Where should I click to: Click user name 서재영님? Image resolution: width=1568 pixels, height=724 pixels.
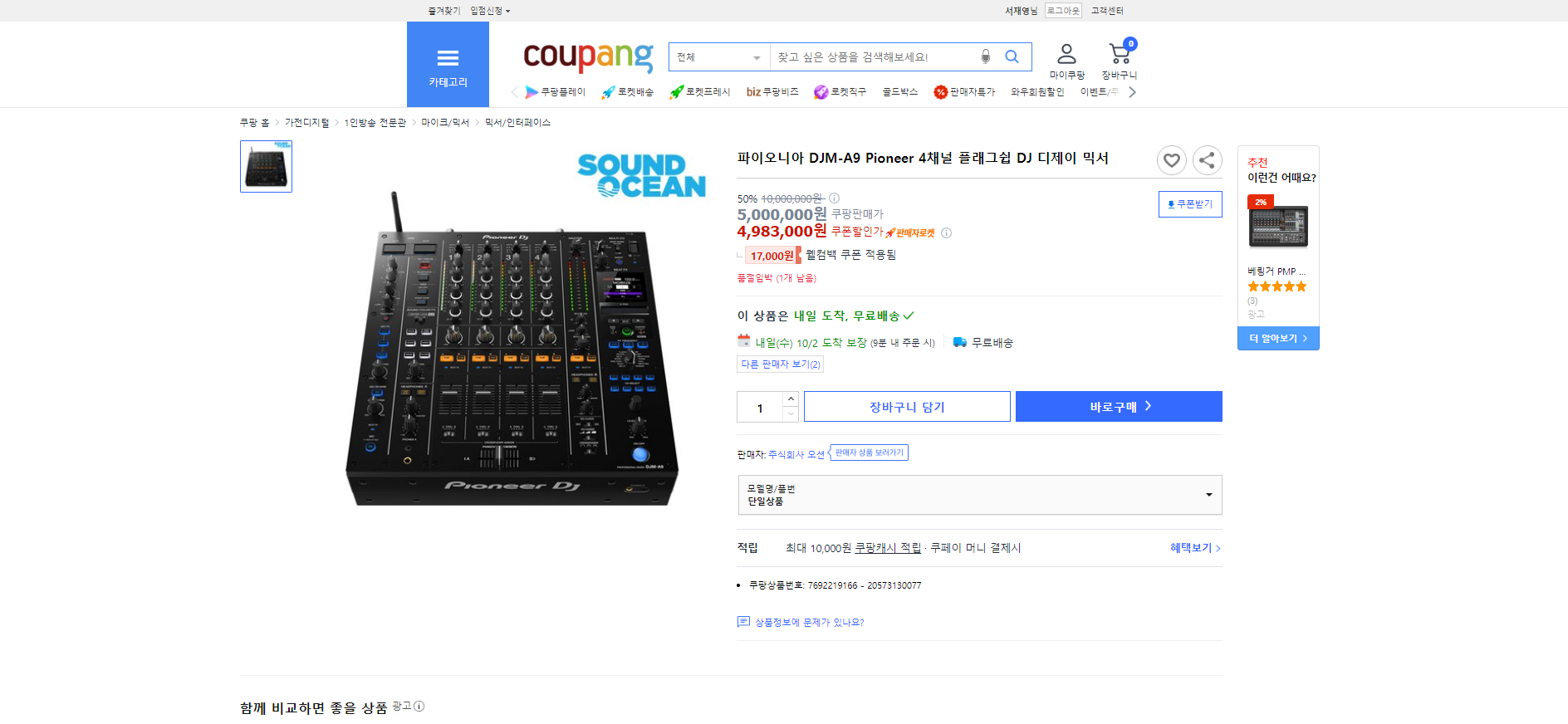(1021, 11)
